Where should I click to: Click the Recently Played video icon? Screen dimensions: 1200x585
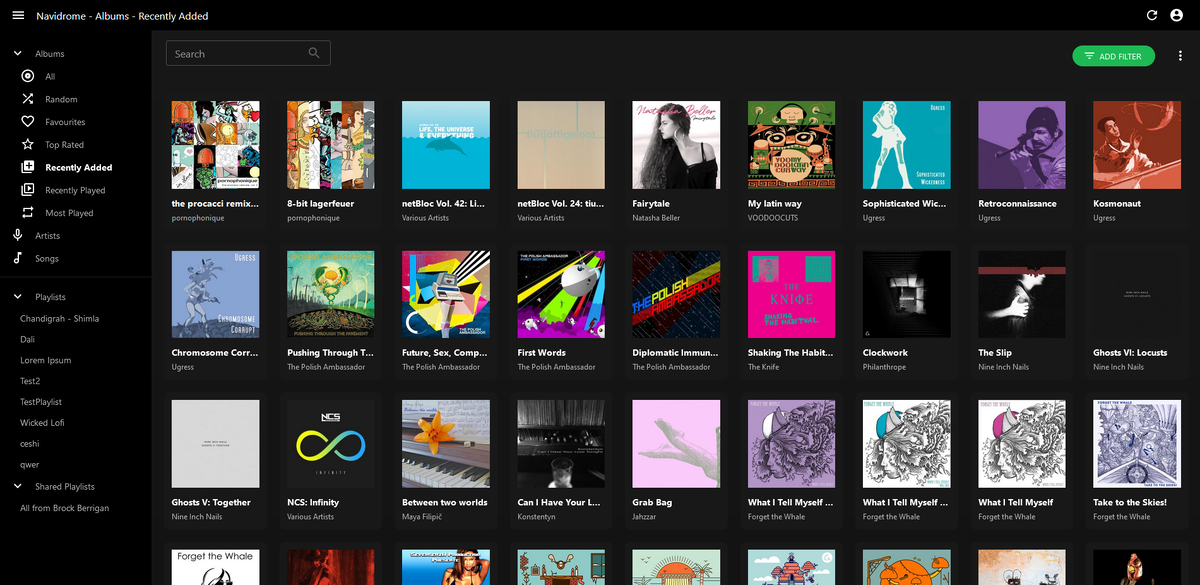(27, 190)
